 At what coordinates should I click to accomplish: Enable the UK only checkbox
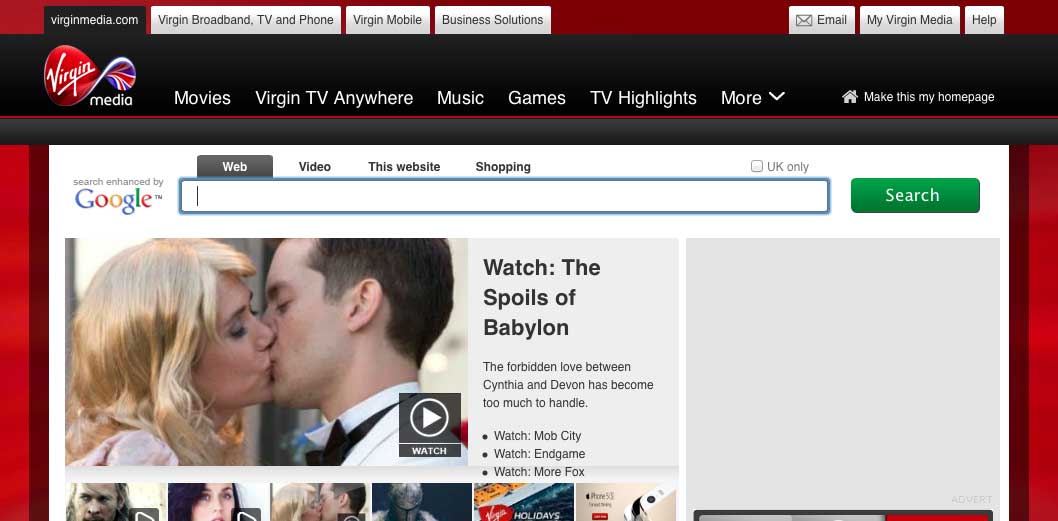click(756, 166)
